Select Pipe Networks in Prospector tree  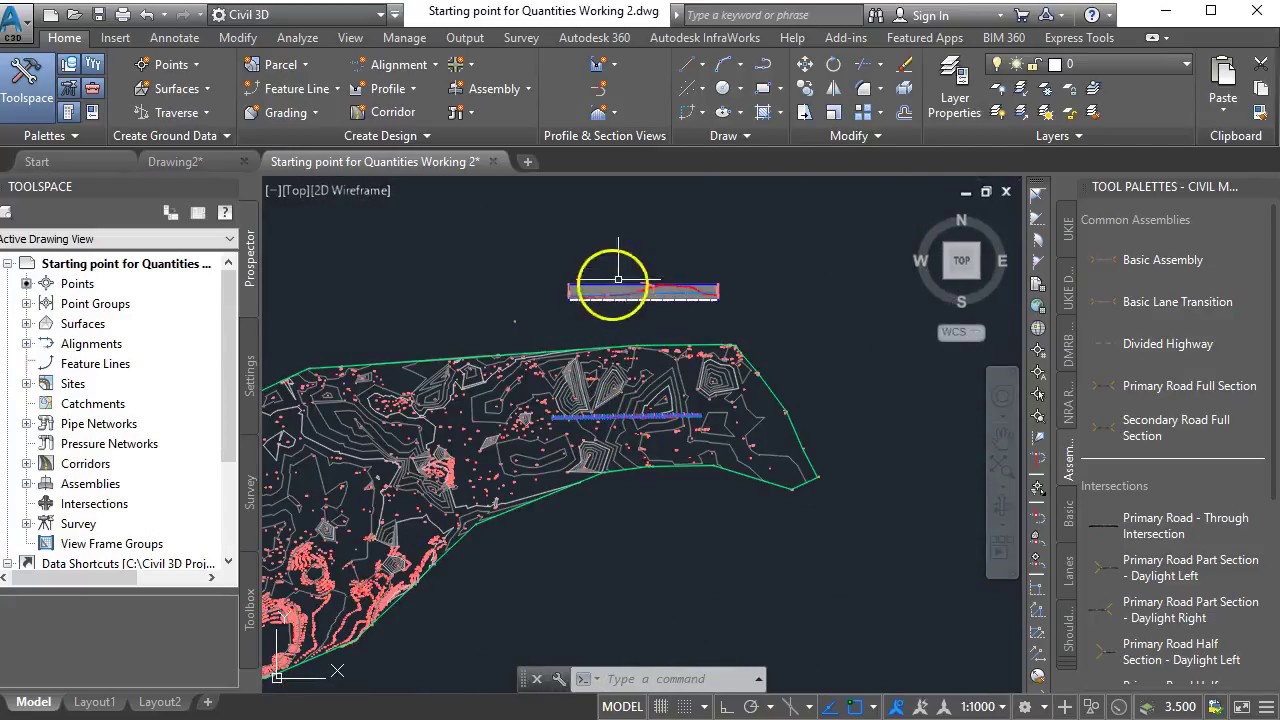click(99, 424)
